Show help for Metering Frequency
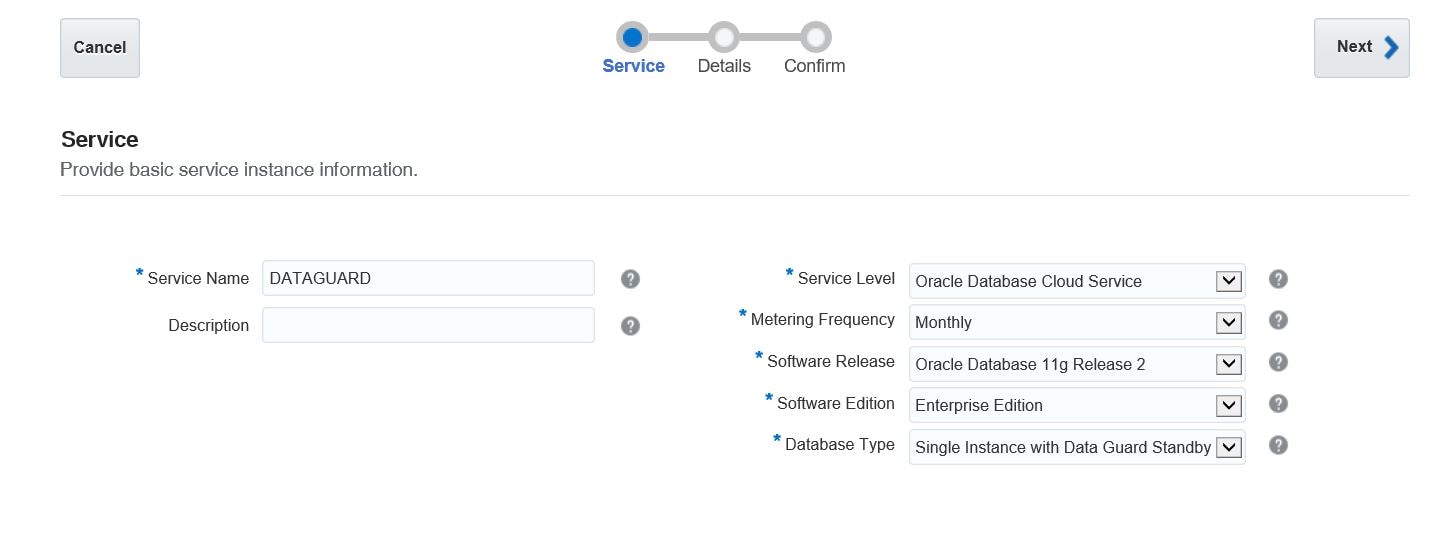This screenshot has width=1453, height=560. 1278,320
